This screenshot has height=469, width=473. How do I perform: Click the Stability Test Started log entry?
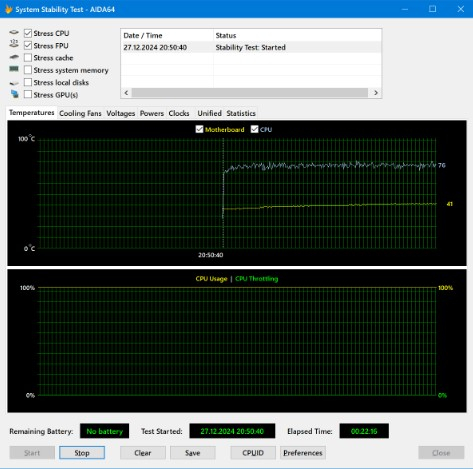click(251, 47)
